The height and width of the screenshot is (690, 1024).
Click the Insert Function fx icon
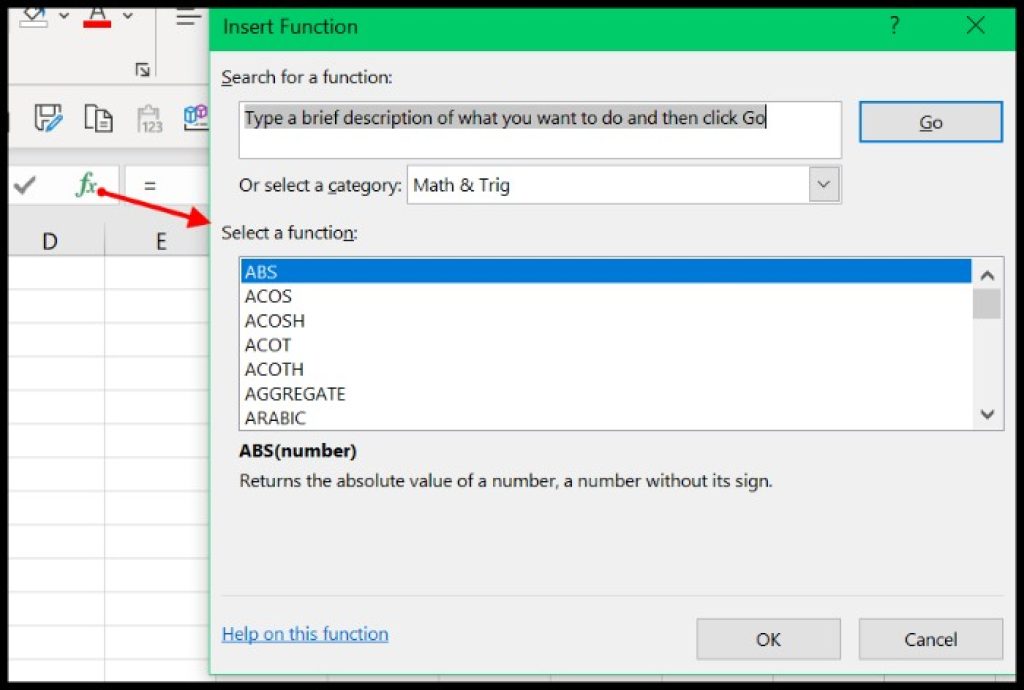coord(87,183)
